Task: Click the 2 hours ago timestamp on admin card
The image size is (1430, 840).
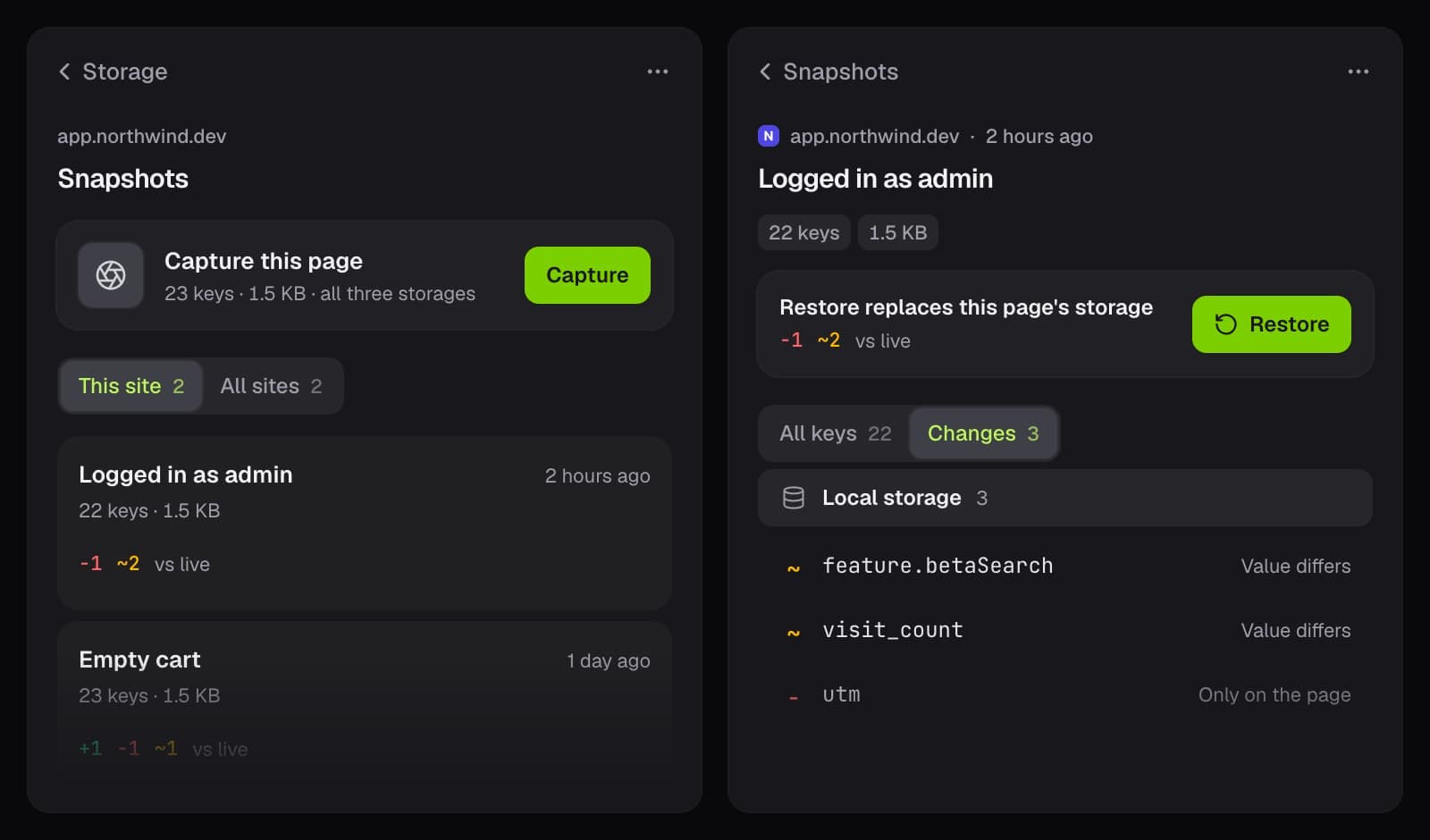Action: (598, 475)
